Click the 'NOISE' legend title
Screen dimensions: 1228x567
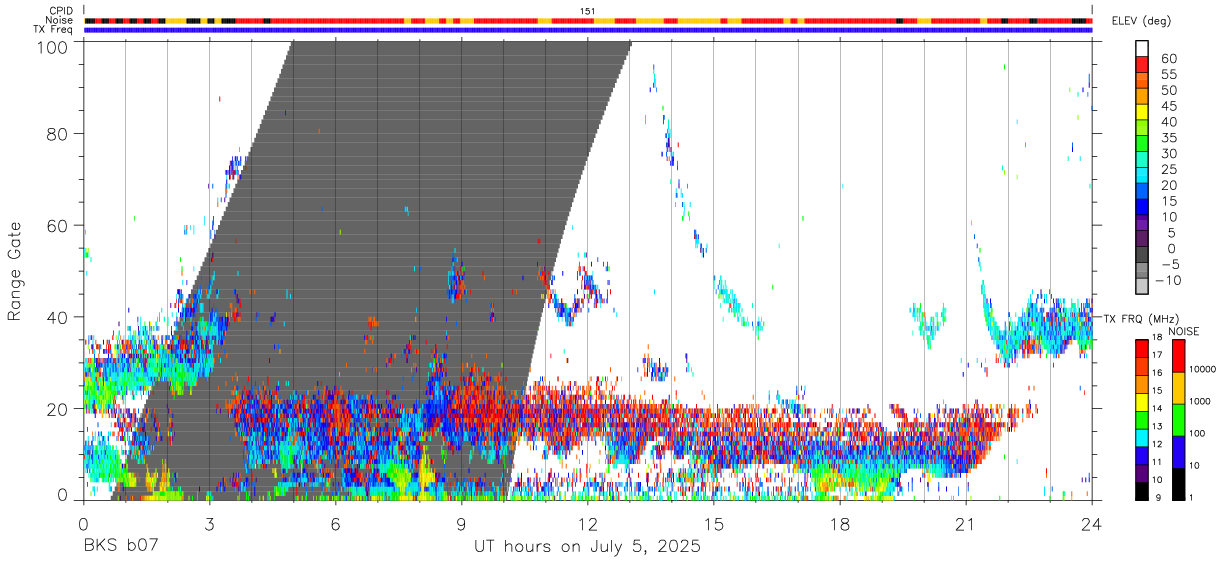click(x=1184, y=331)
